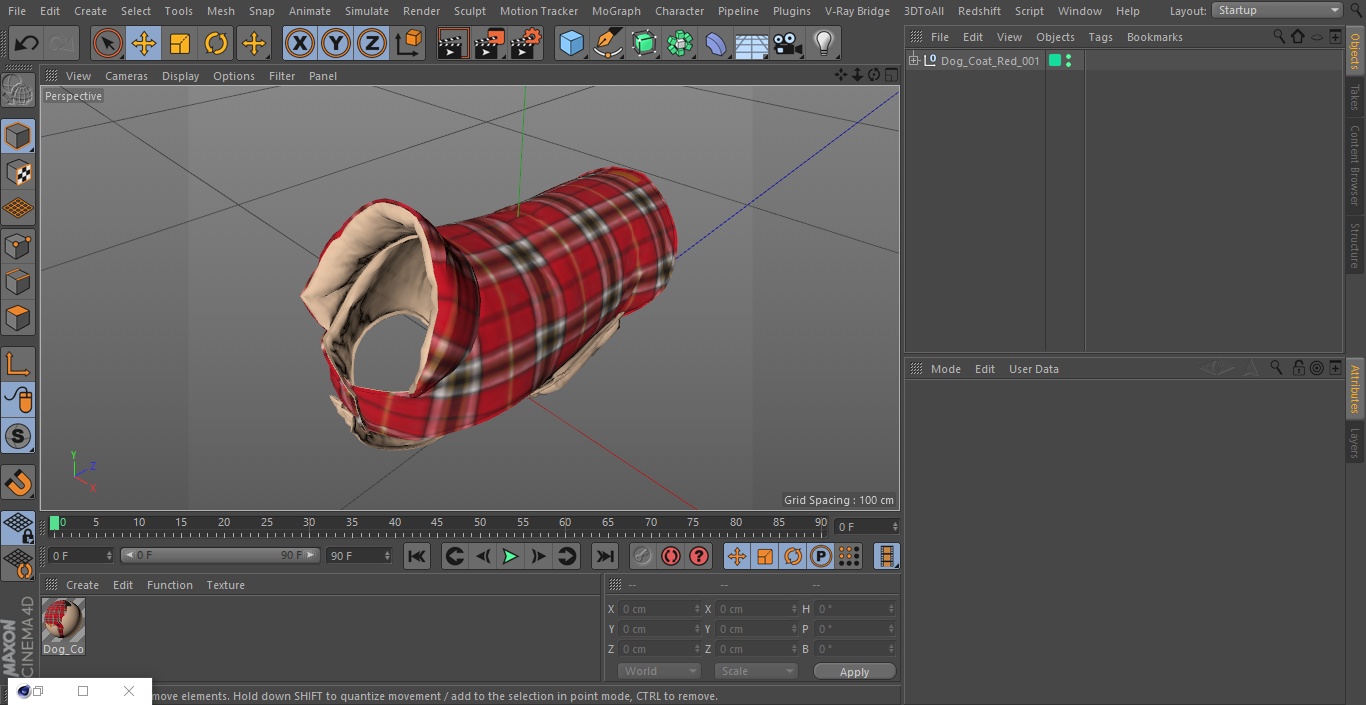The image size is (1366, 705).
Task: Select Dog_Coat_Red_001 object
Action: pos(990,61)
